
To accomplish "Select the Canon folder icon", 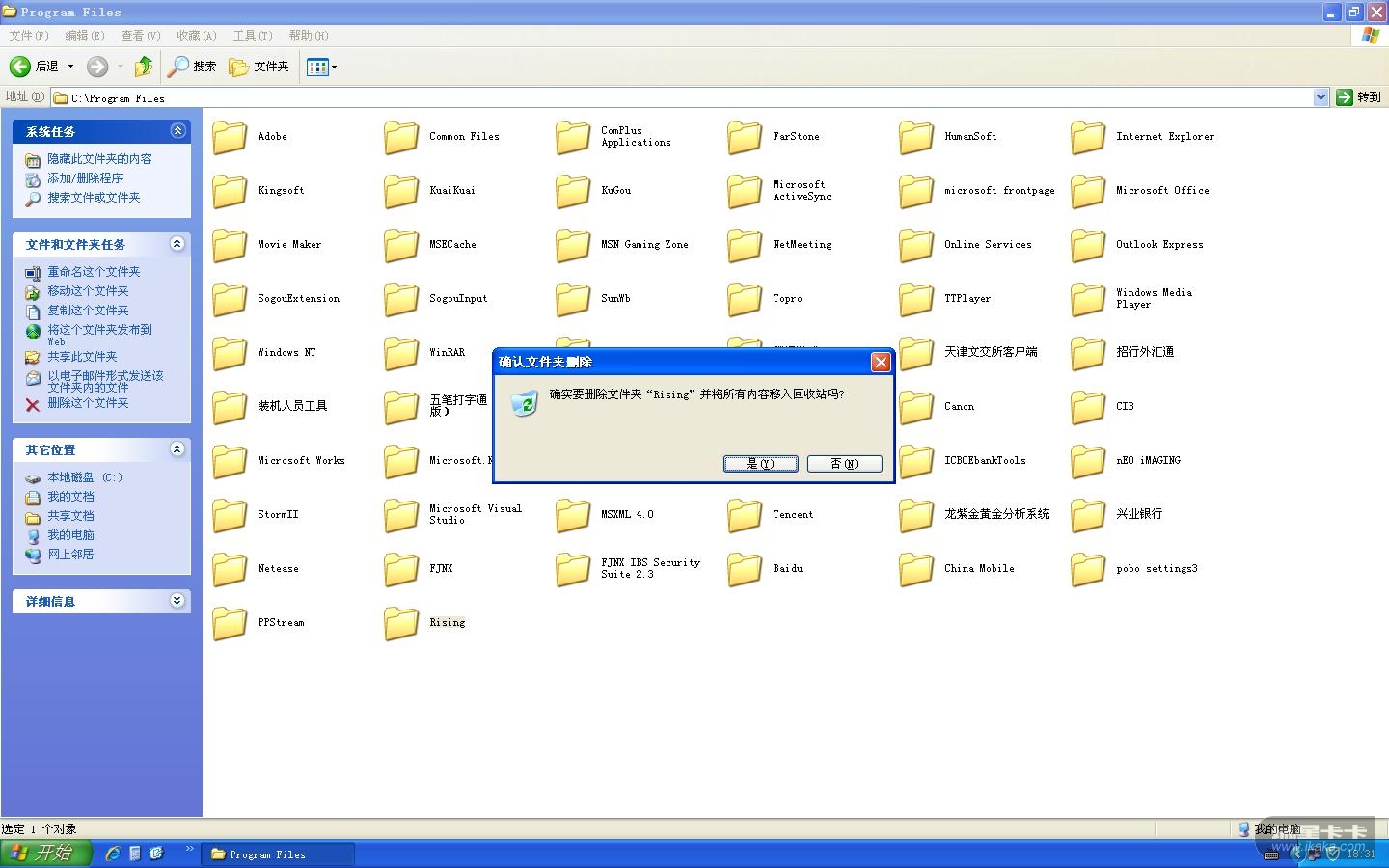I will (916, 407).
